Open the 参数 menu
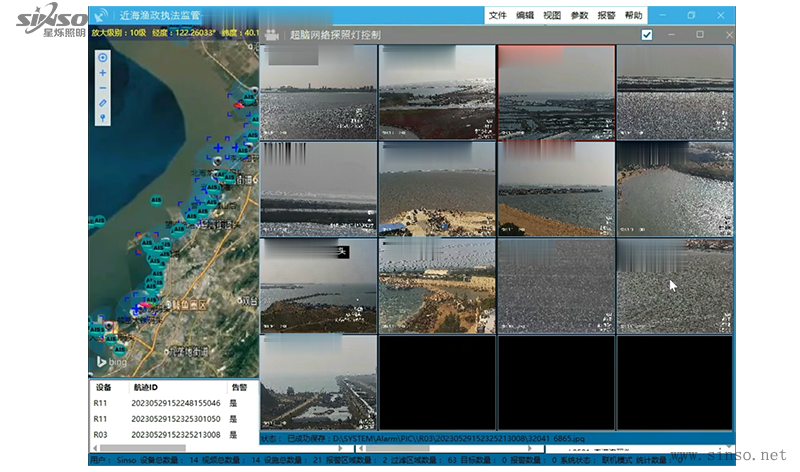This screenshot has height=472, width=800. pos(579,16)
